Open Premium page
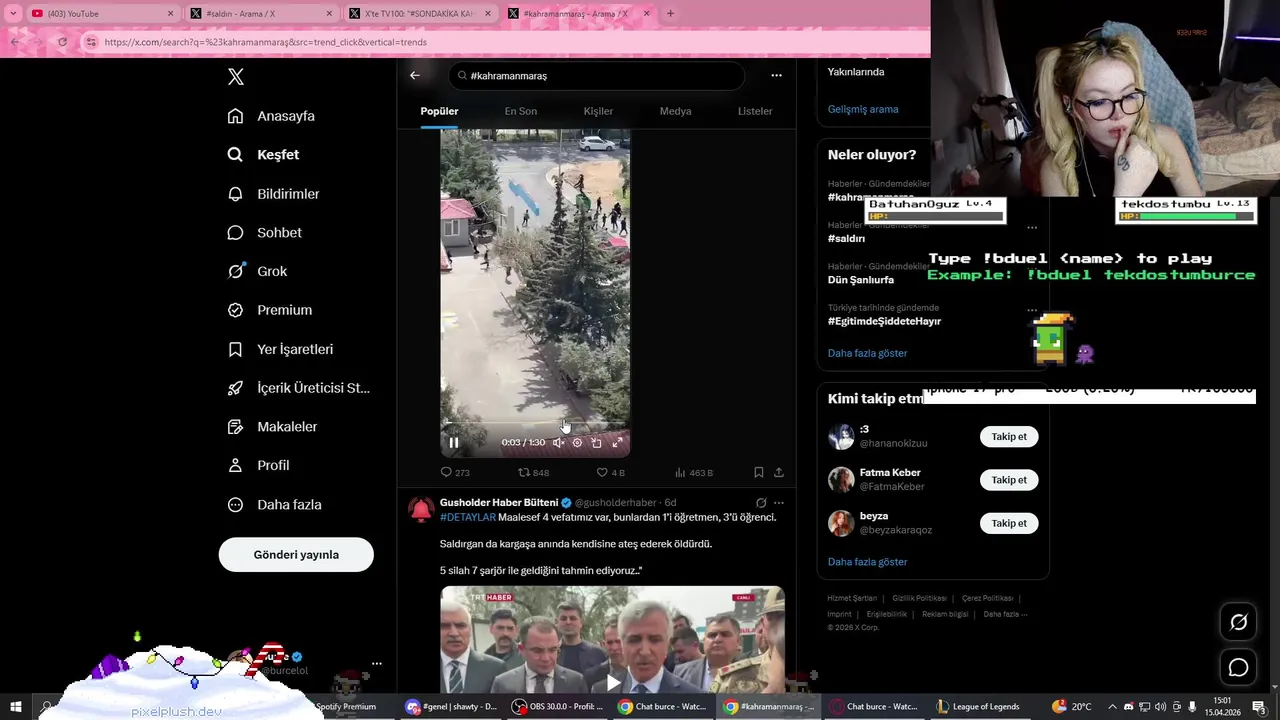This screenshot has height=720, width=1280. point(269,310)
